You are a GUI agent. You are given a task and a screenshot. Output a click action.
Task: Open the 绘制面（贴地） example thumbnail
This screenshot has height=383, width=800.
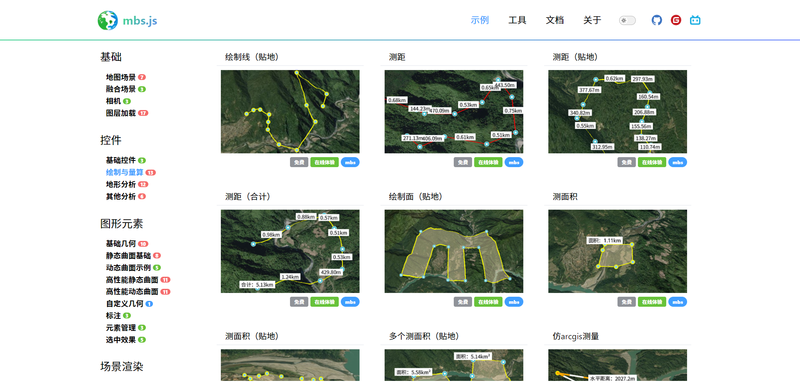click(454, 251)
